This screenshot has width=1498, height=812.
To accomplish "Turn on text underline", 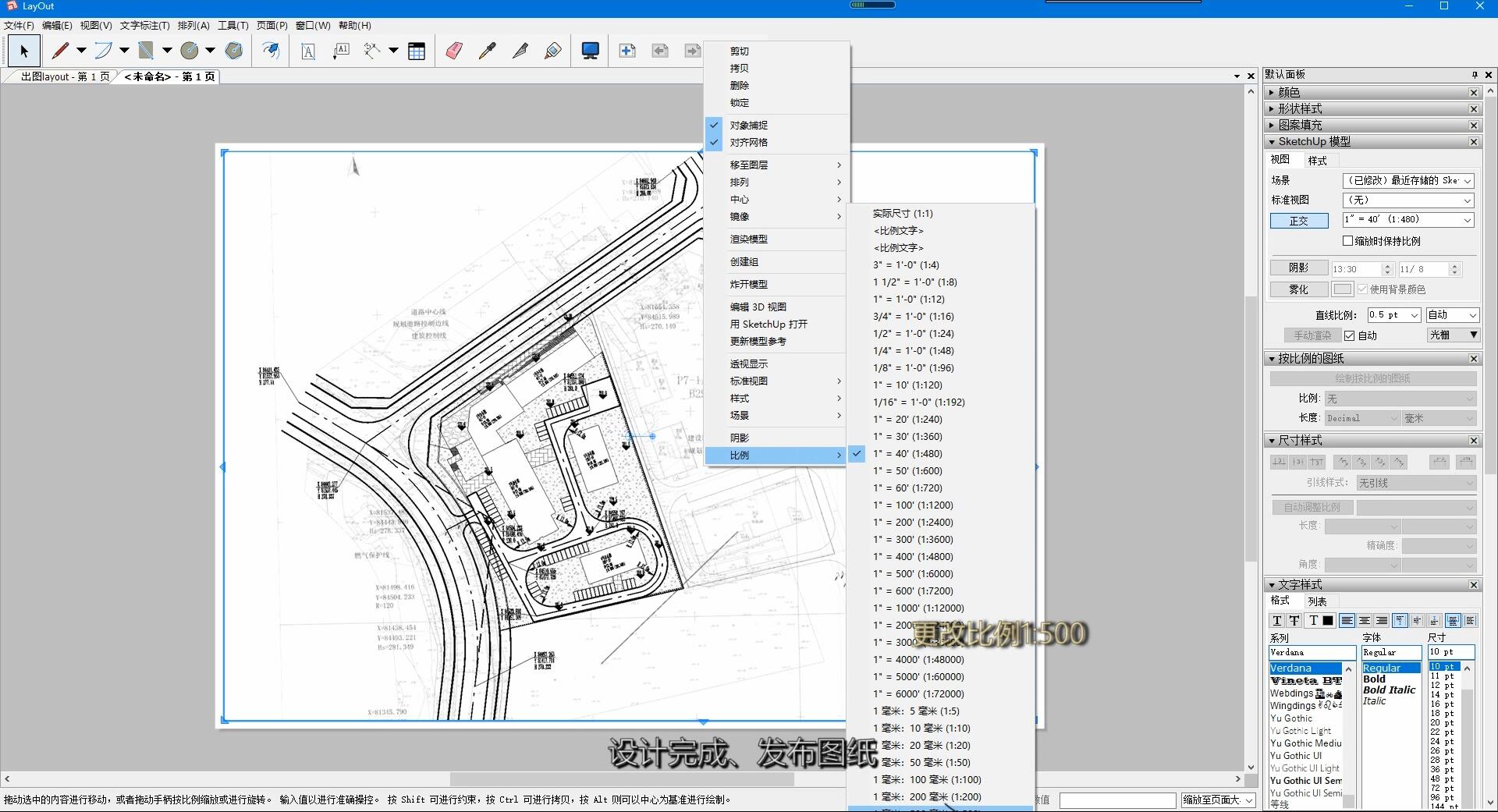I will 1277,621.
